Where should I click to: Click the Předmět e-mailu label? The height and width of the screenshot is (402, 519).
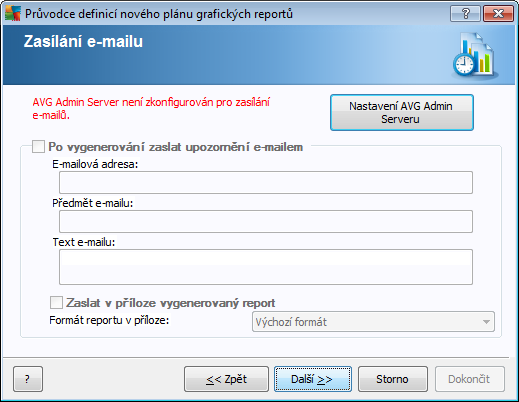pyautogui.click(x=93, y=203)
